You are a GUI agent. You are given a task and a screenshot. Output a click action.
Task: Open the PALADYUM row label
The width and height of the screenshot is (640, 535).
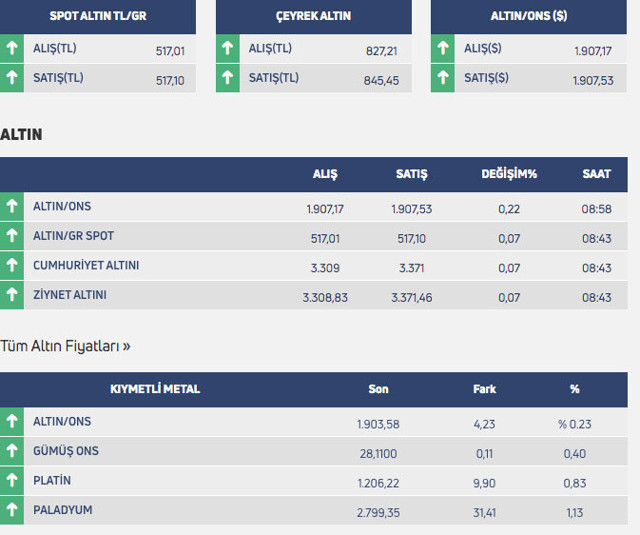[62, 510]
